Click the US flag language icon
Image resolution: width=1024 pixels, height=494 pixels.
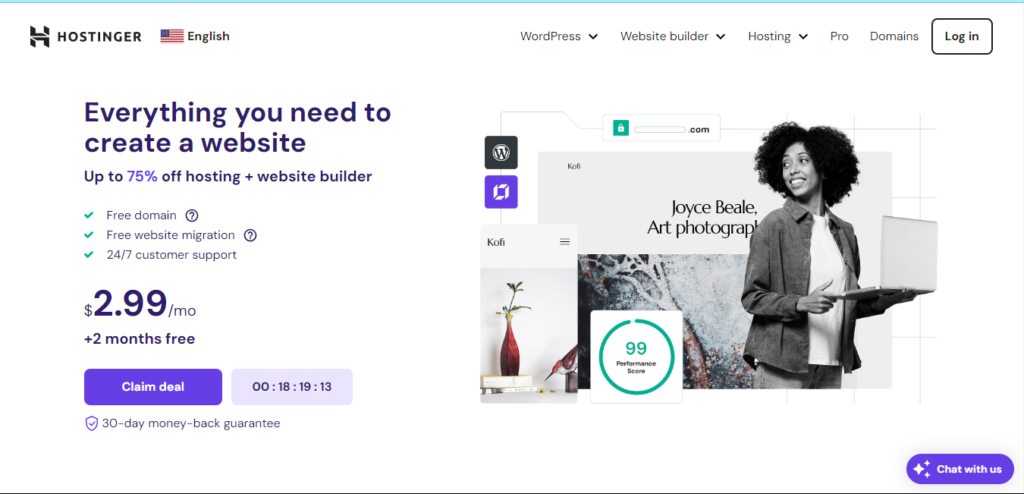172,37
